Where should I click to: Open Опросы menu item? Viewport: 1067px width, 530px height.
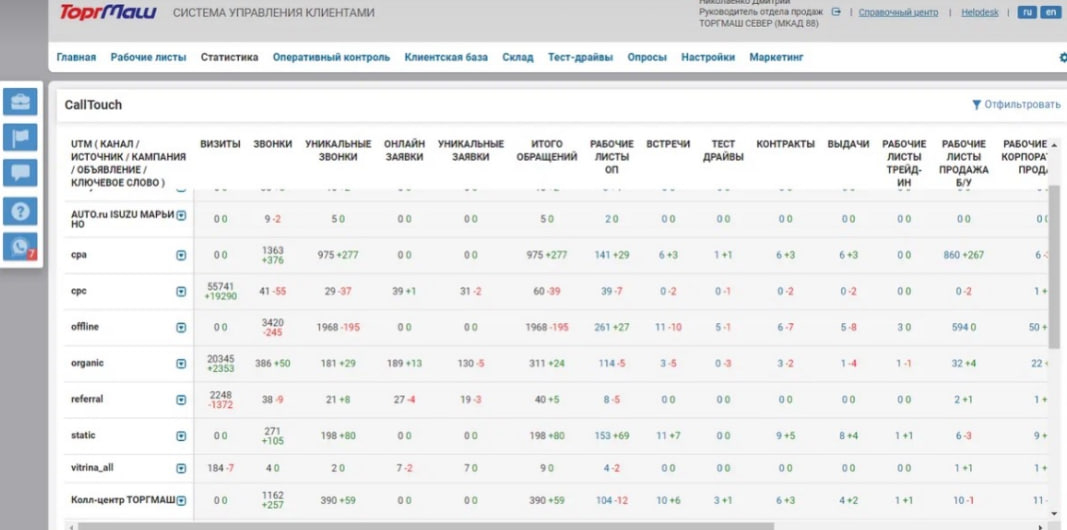click(646, 57)
